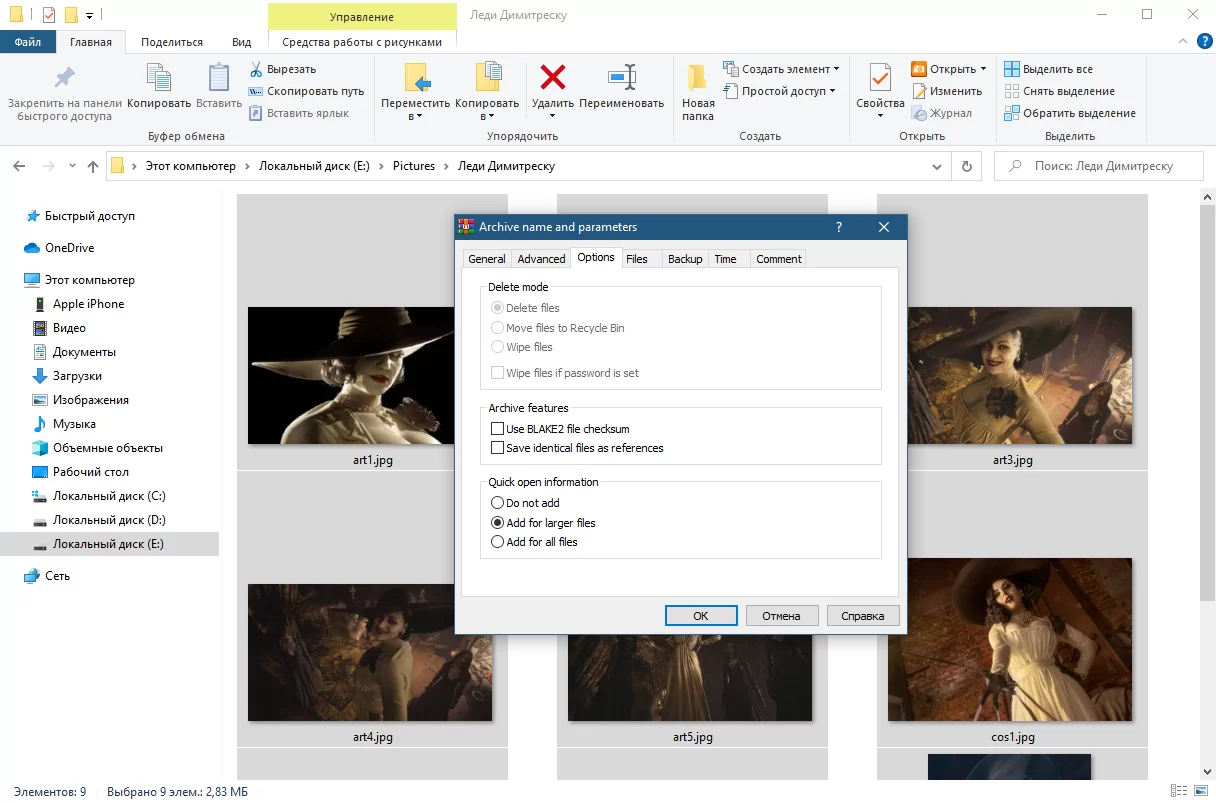Viewport: 1216px width, 803px height.
Task: Switch to the Вид ribbon tab
Action: click(242, 42)
